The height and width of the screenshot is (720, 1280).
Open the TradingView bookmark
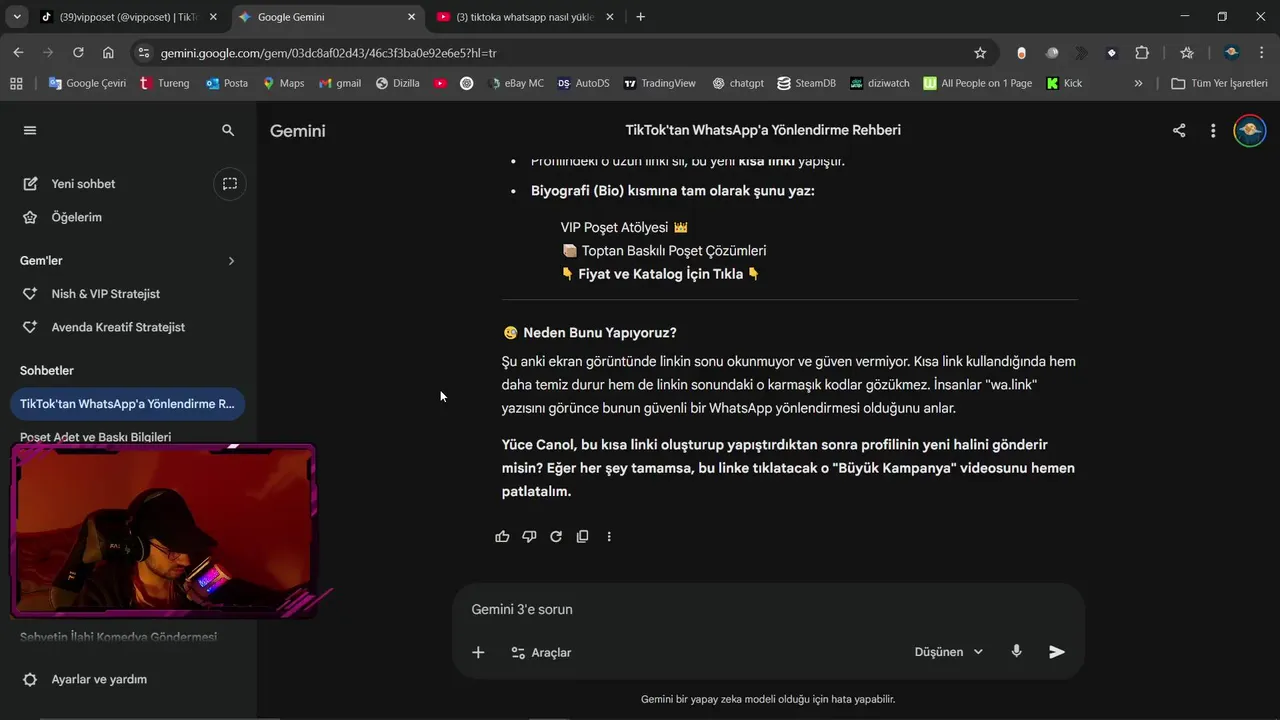click(x=659, y=83)
